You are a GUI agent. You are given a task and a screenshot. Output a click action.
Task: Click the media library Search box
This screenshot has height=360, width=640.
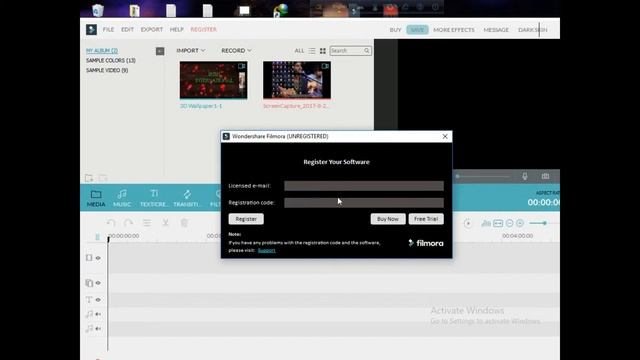pos(351,51)
